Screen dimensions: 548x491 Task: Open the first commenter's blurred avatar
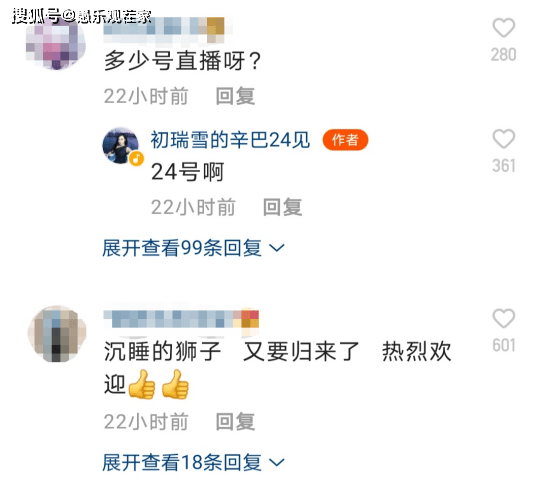56,43
